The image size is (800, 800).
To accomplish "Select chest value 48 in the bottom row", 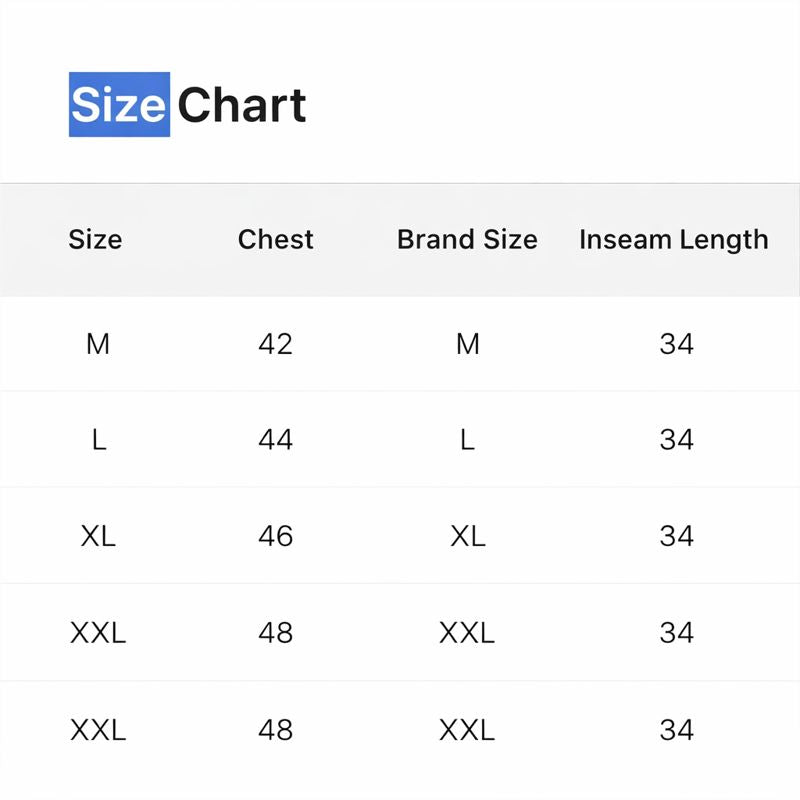I will tap(276, 730).
